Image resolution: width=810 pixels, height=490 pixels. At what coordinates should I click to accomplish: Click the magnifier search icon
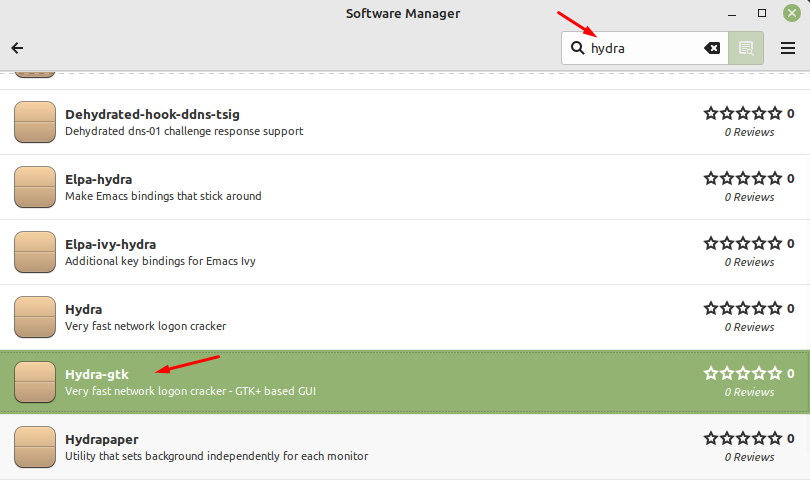(x=578, y=48)
